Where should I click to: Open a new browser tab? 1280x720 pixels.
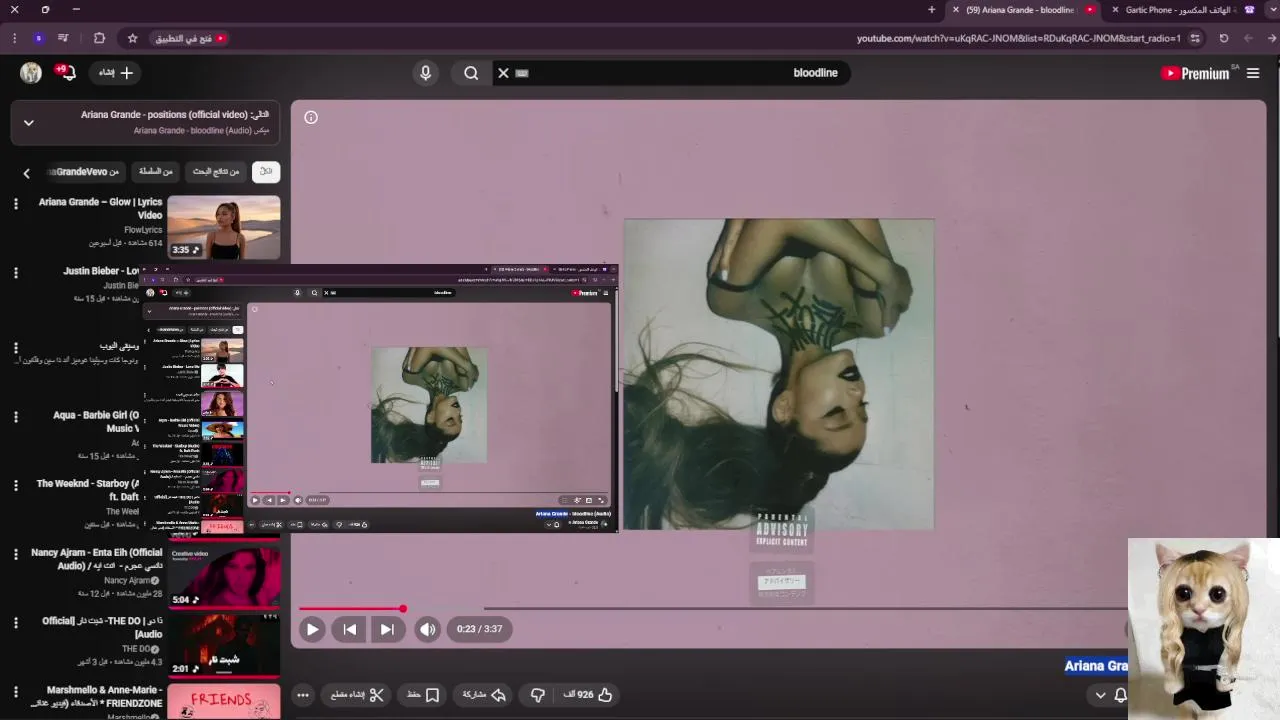pyautogui.click(x=932, y=10)
